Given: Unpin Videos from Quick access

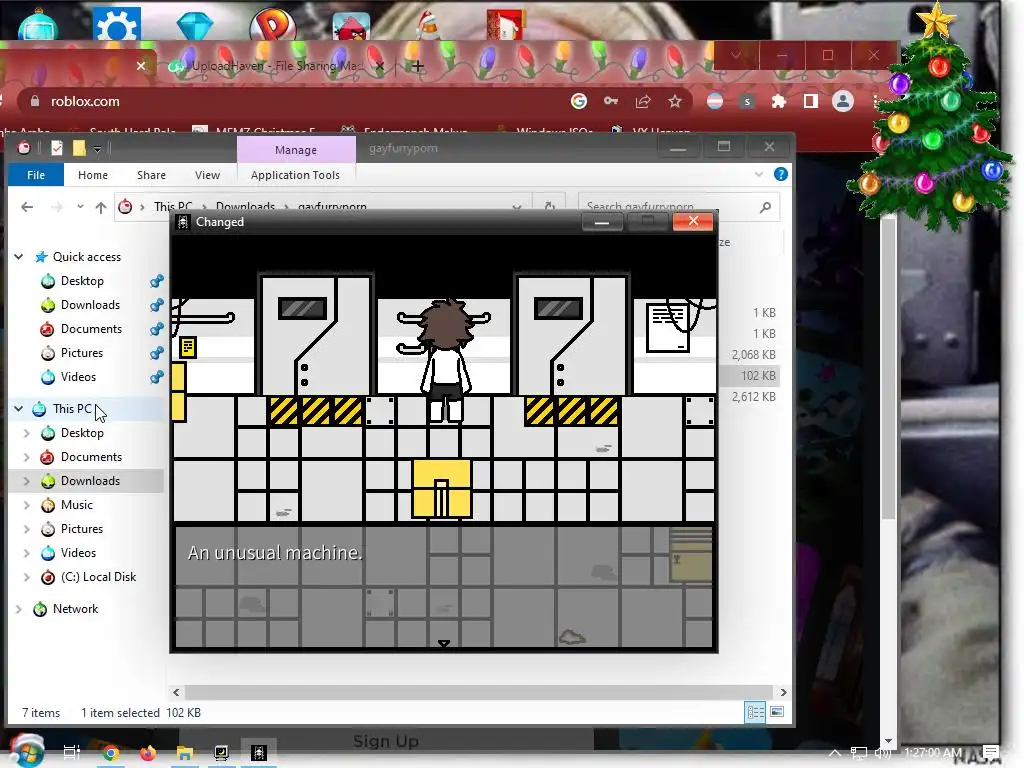Looking at the screenshot, I should point(156,377).
